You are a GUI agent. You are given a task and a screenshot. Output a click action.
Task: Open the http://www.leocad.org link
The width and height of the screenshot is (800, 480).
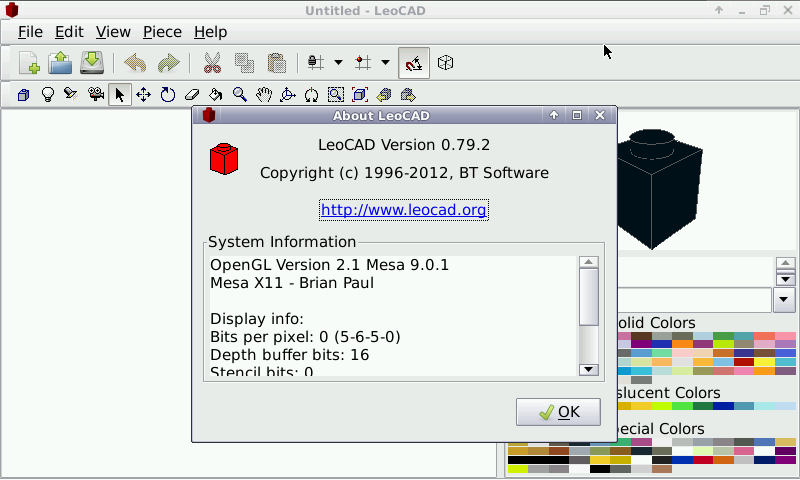(x=404, y=210)
